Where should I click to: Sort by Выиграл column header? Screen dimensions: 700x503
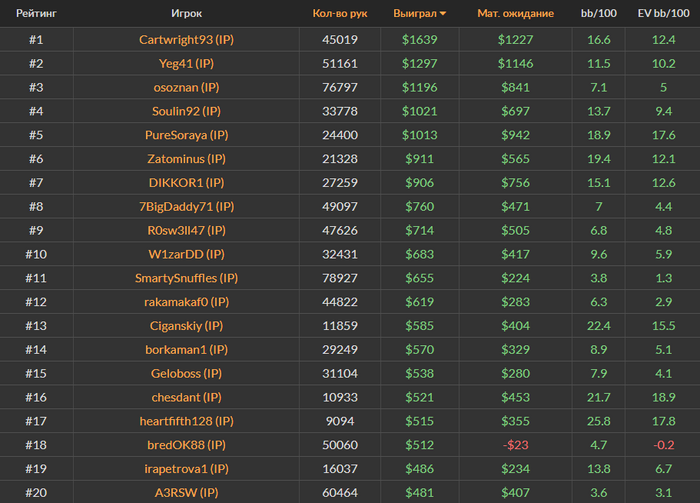coord(419,13)
